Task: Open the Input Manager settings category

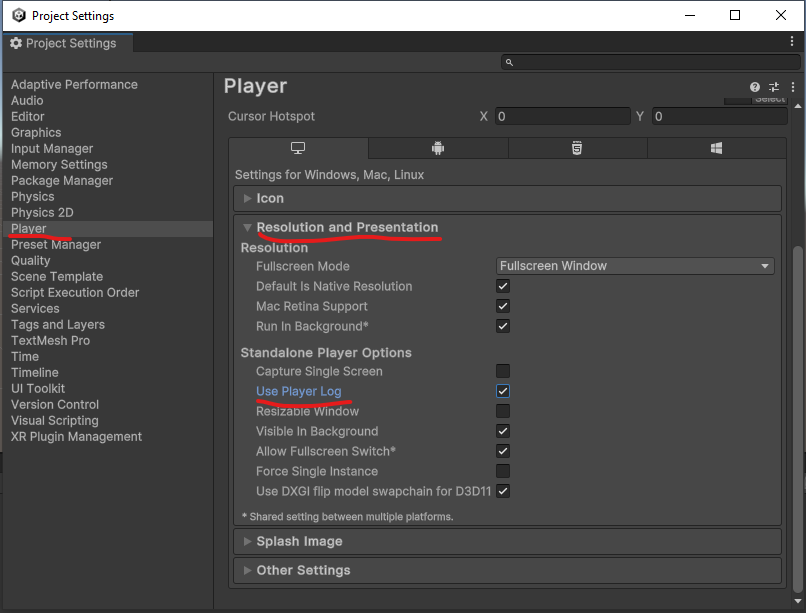Action: (x=52, y=148)
